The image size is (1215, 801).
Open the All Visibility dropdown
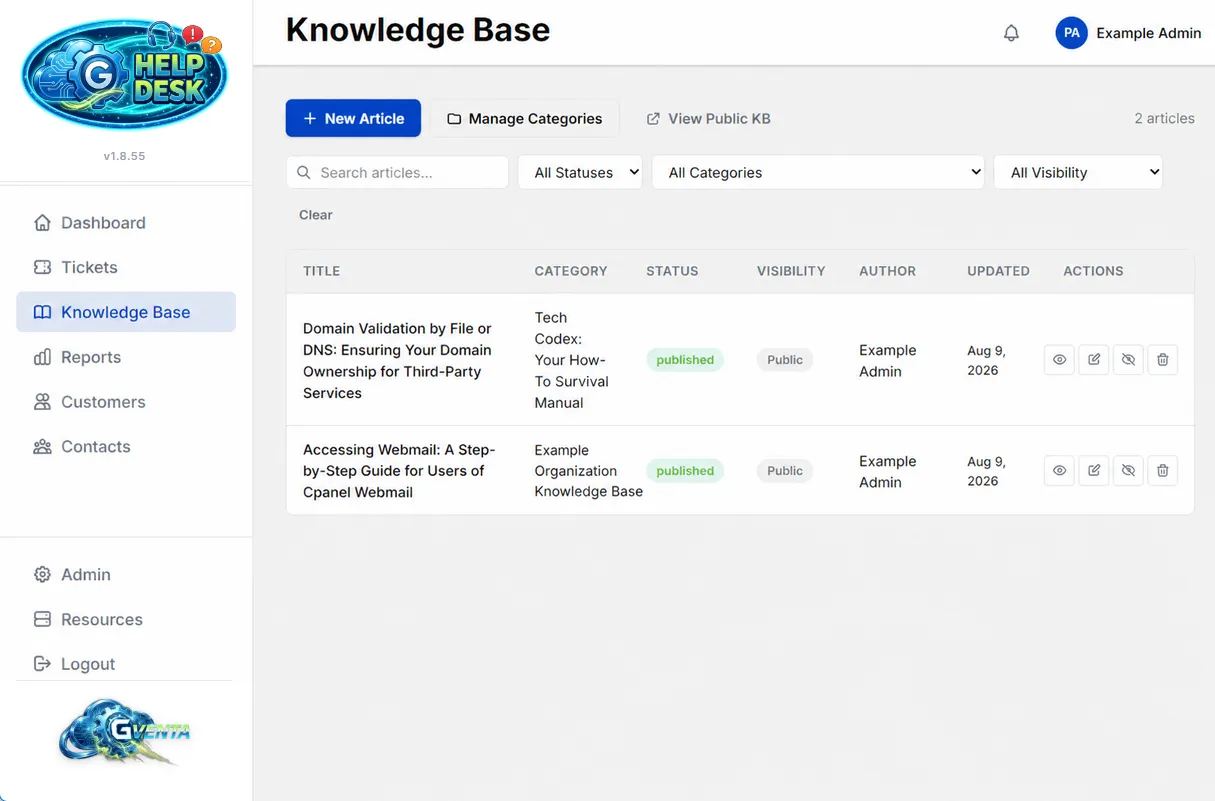coord(1078,172)
